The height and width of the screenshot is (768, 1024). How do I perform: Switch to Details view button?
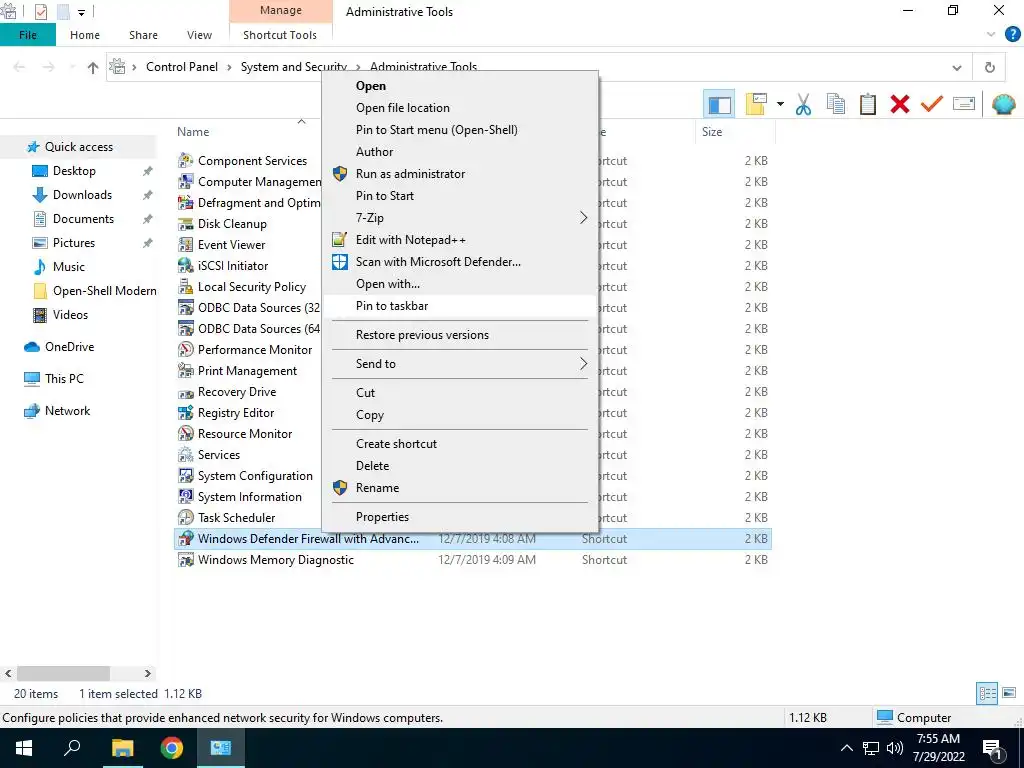[987, 694]
